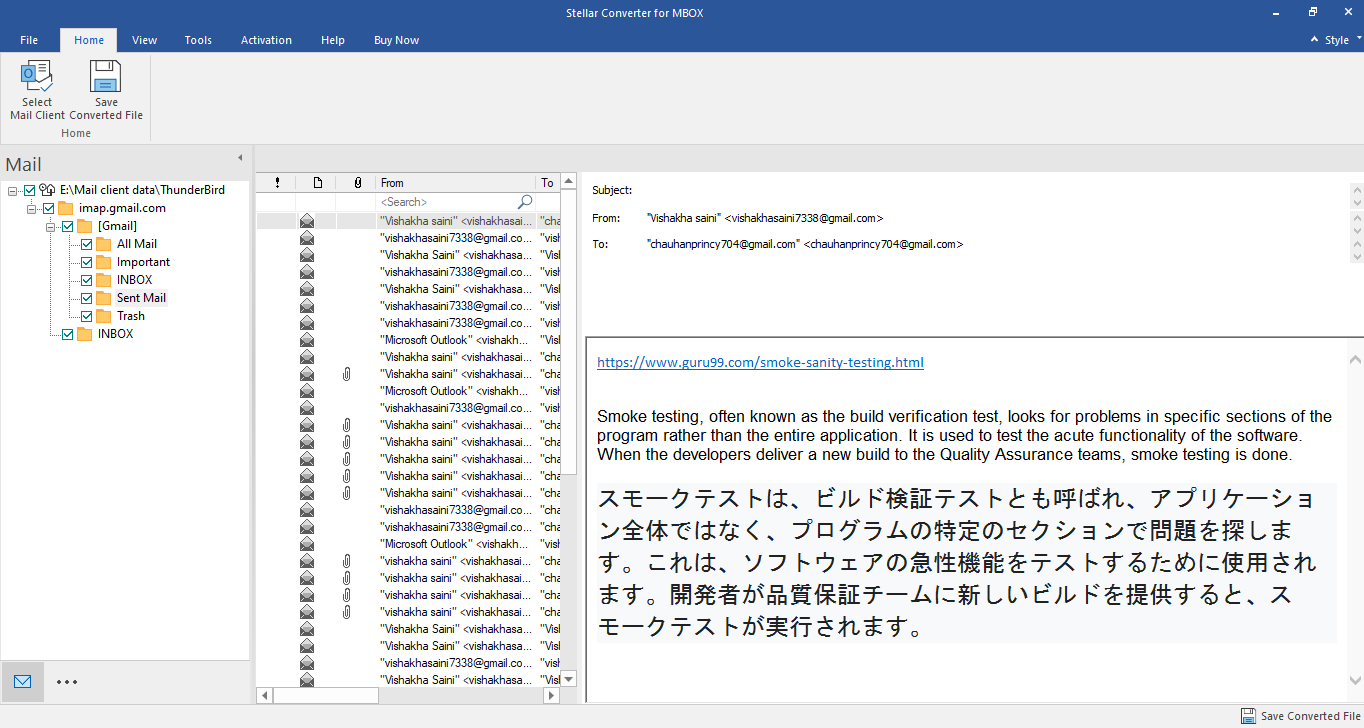Uncheck the E:\Mail client data\ThunderBird checkbox
The image size is (1364, 728).
(x=29, y=190)
